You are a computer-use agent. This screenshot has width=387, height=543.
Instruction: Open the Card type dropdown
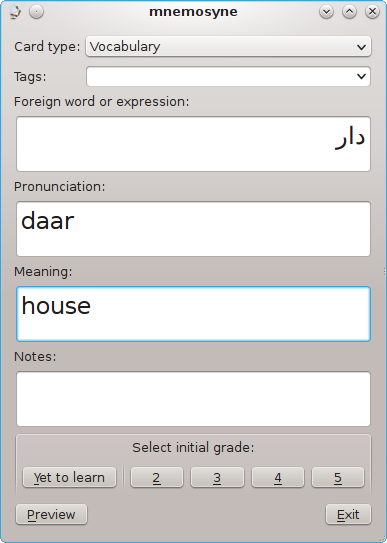228,46
